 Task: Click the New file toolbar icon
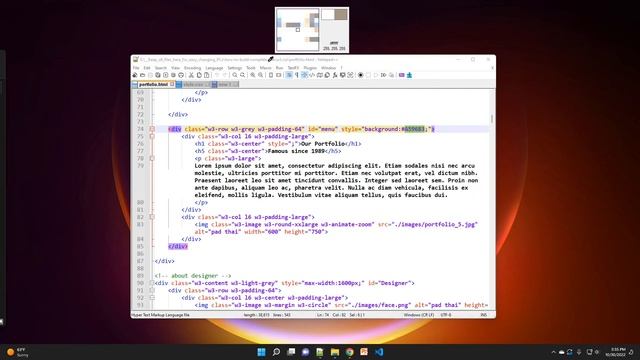pos(135,75)
